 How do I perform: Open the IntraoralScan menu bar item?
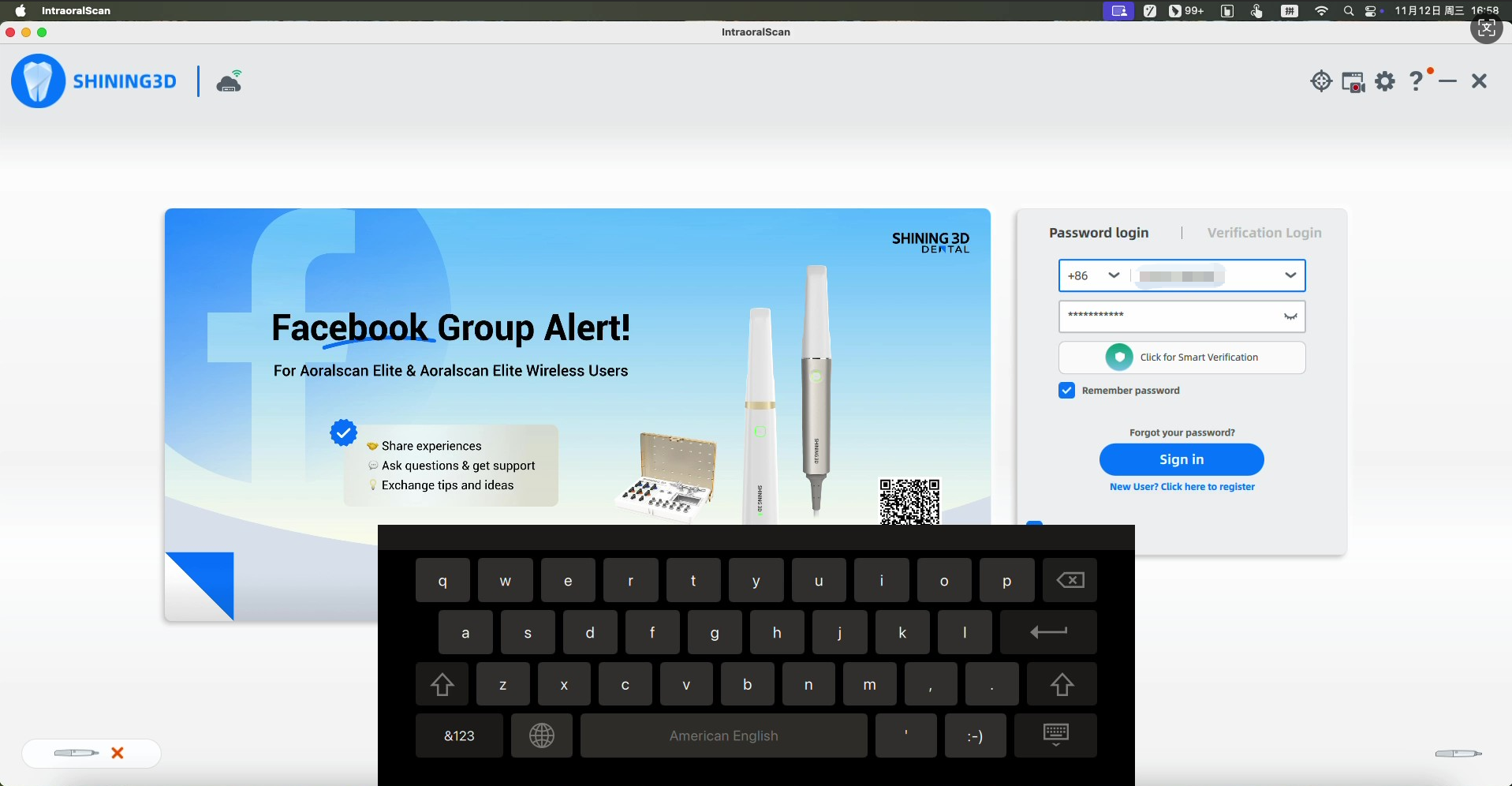point(77,11)
